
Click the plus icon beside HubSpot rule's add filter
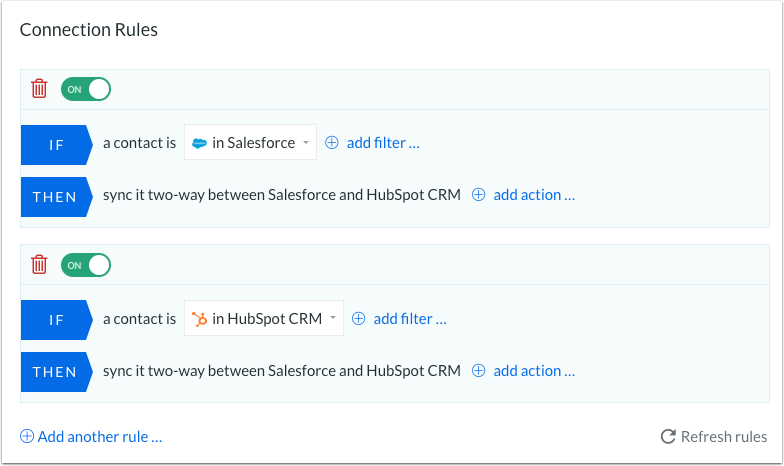(x=359, y=319)
